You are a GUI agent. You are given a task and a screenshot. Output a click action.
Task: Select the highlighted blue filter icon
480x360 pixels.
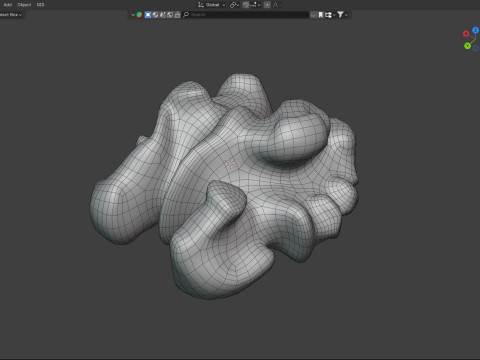coord(148,15)
